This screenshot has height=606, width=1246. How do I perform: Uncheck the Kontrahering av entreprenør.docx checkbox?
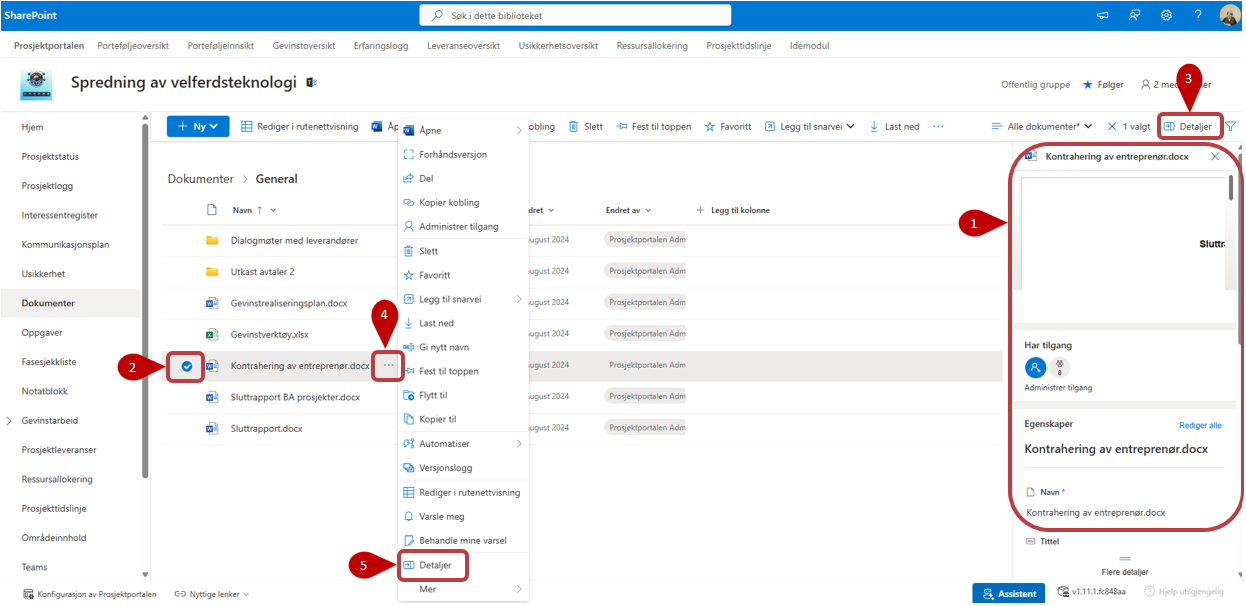[x=187, y=366]
